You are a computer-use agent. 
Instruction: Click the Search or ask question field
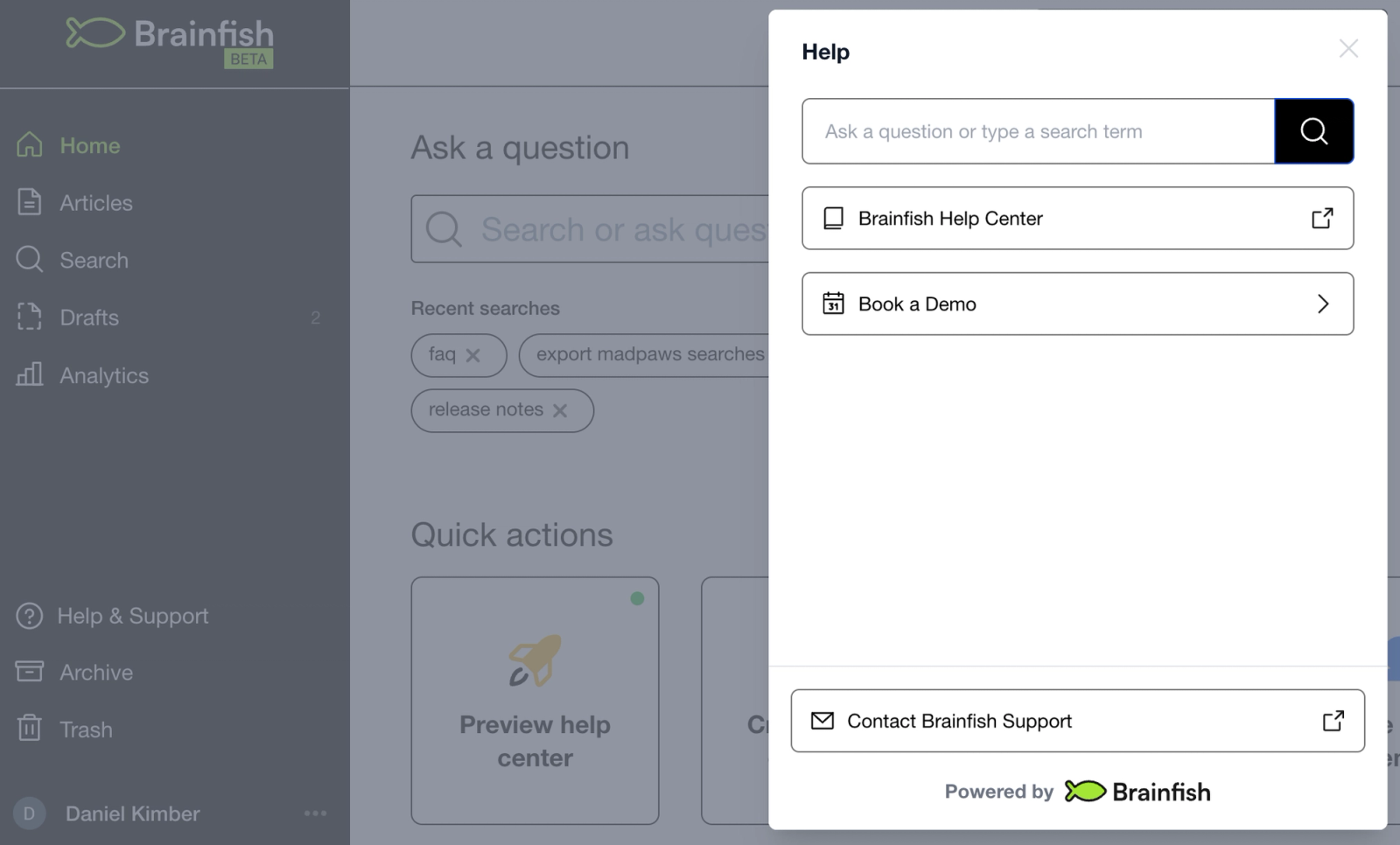pos(590,229)
